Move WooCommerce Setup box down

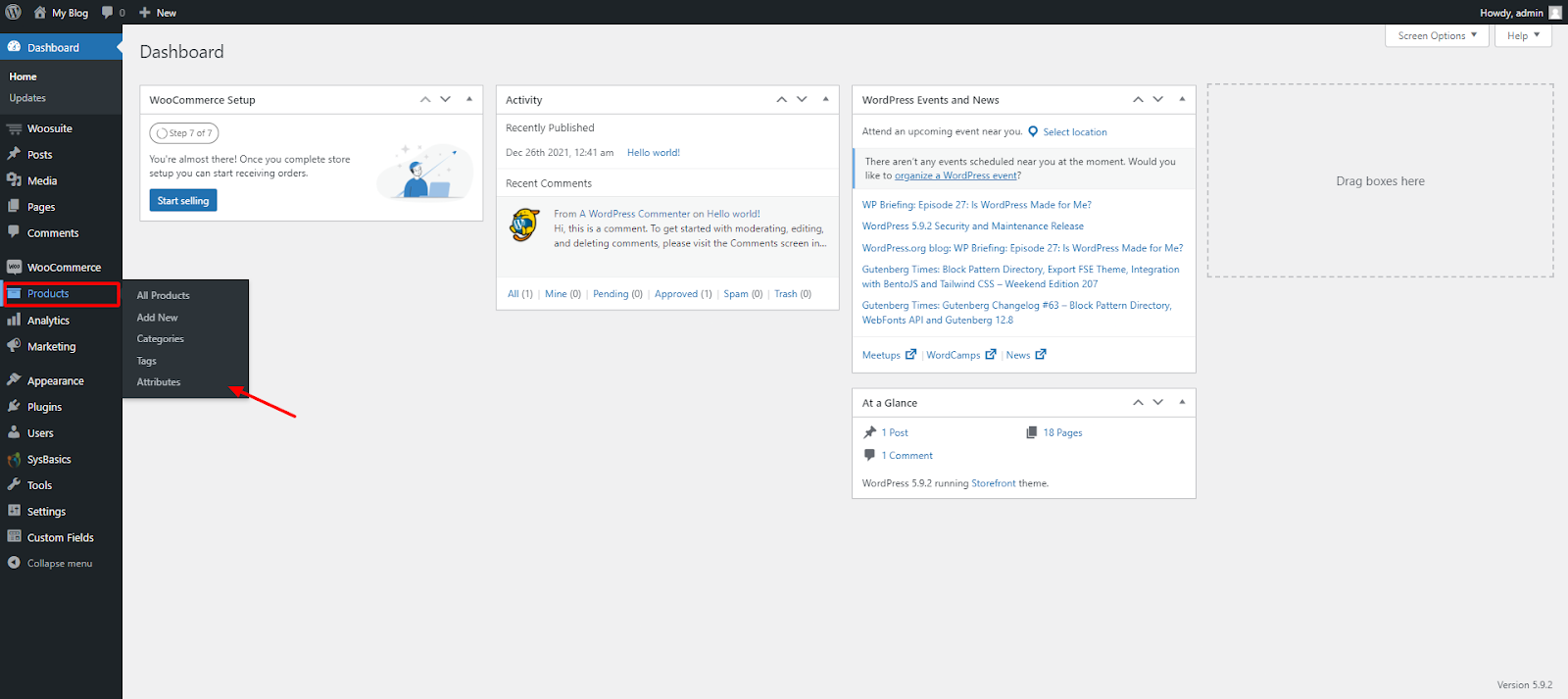pos(445,99)
